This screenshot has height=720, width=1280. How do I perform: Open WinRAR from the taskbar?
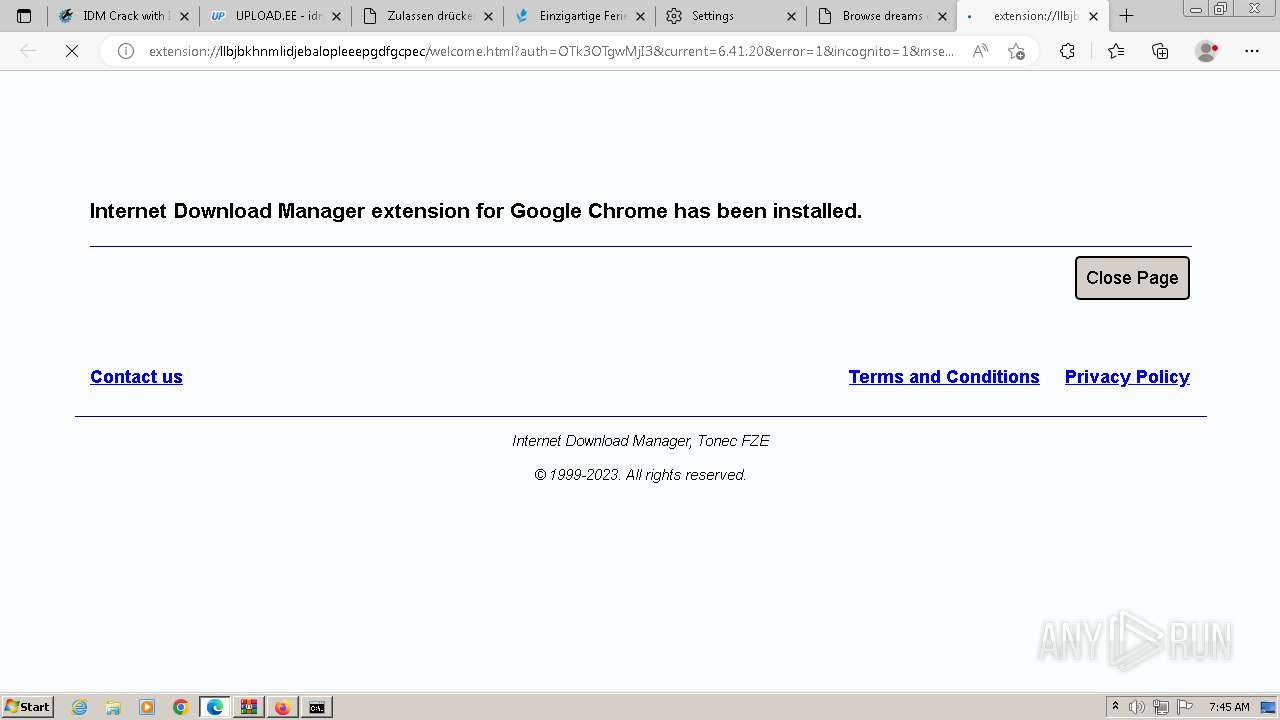tap(249, 707)
